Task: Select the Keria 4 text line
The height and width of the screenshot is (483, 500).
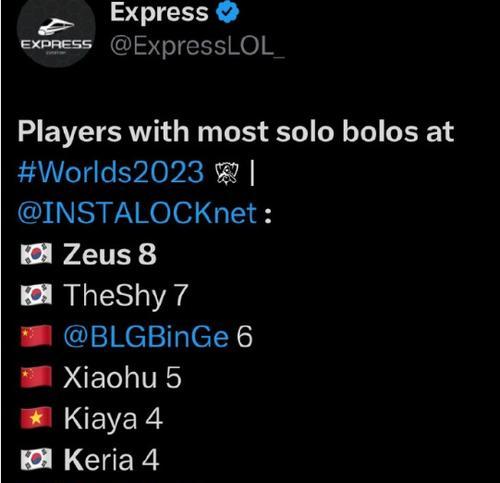Action: 111,460
